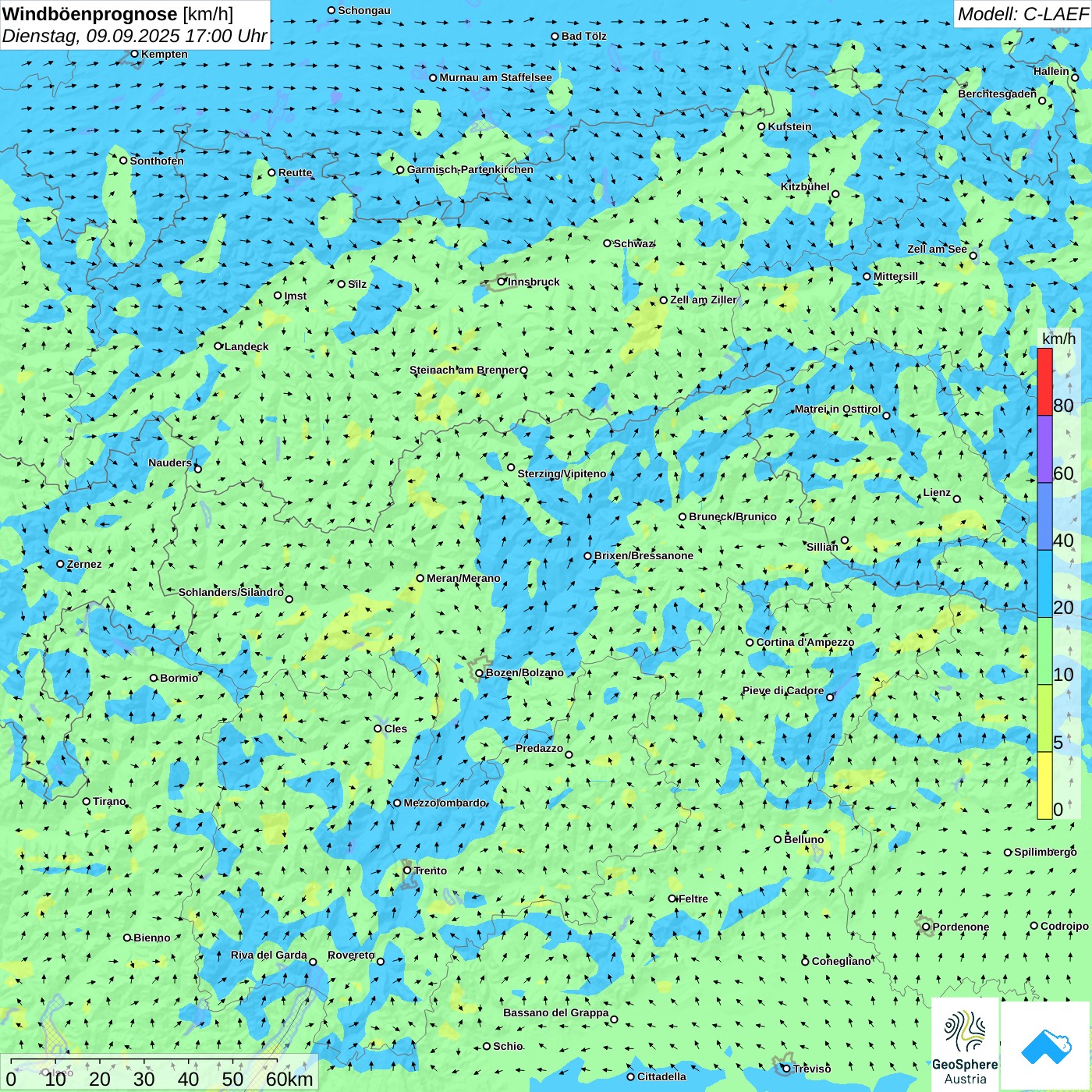Select the Cortina d'Ampezzo label
The image size is (1092, 1092).
coord(805,642)
